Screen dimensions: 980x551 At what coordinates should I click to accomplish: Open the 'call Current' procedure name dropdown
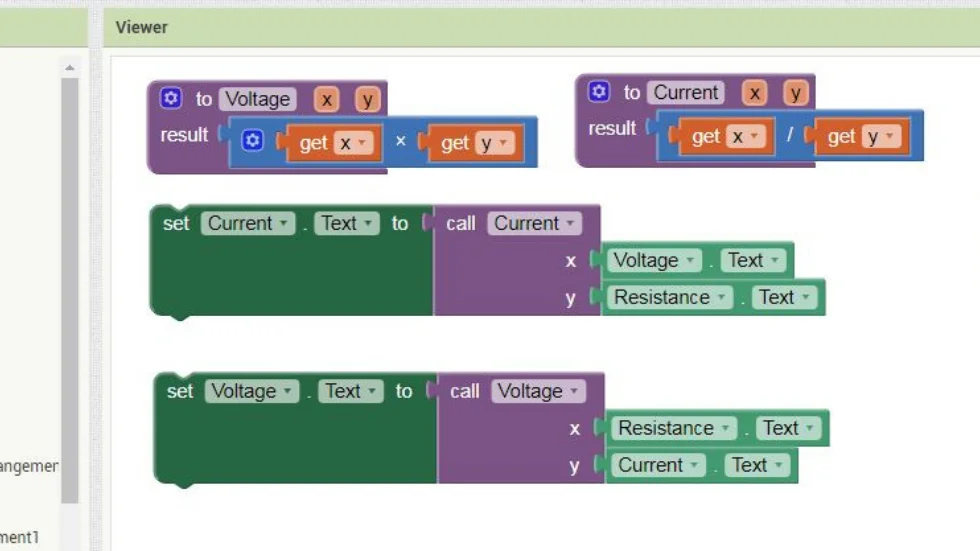click(534, 223)
